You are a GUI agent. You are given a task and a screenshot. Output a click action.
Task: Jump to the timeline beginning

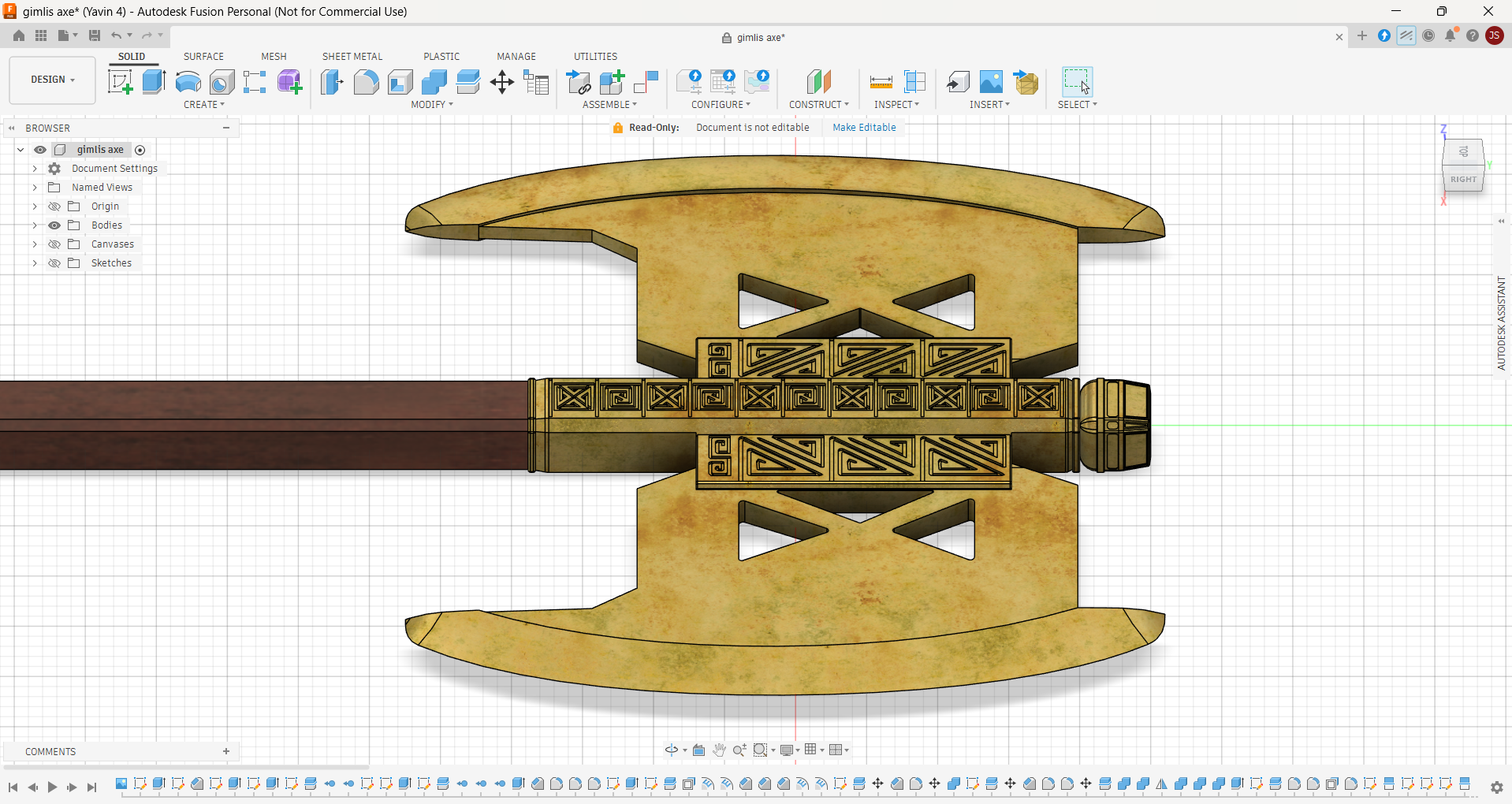(13, 787)
